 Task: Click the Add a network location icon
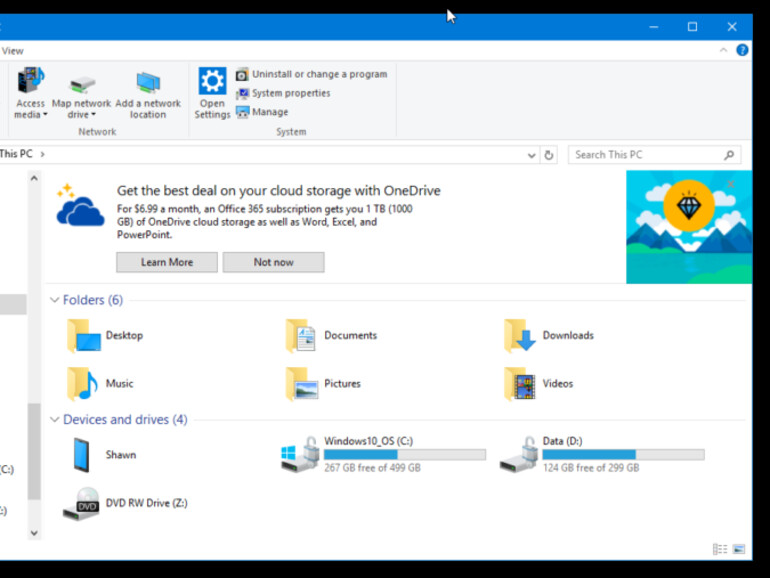tap(148, 83)
